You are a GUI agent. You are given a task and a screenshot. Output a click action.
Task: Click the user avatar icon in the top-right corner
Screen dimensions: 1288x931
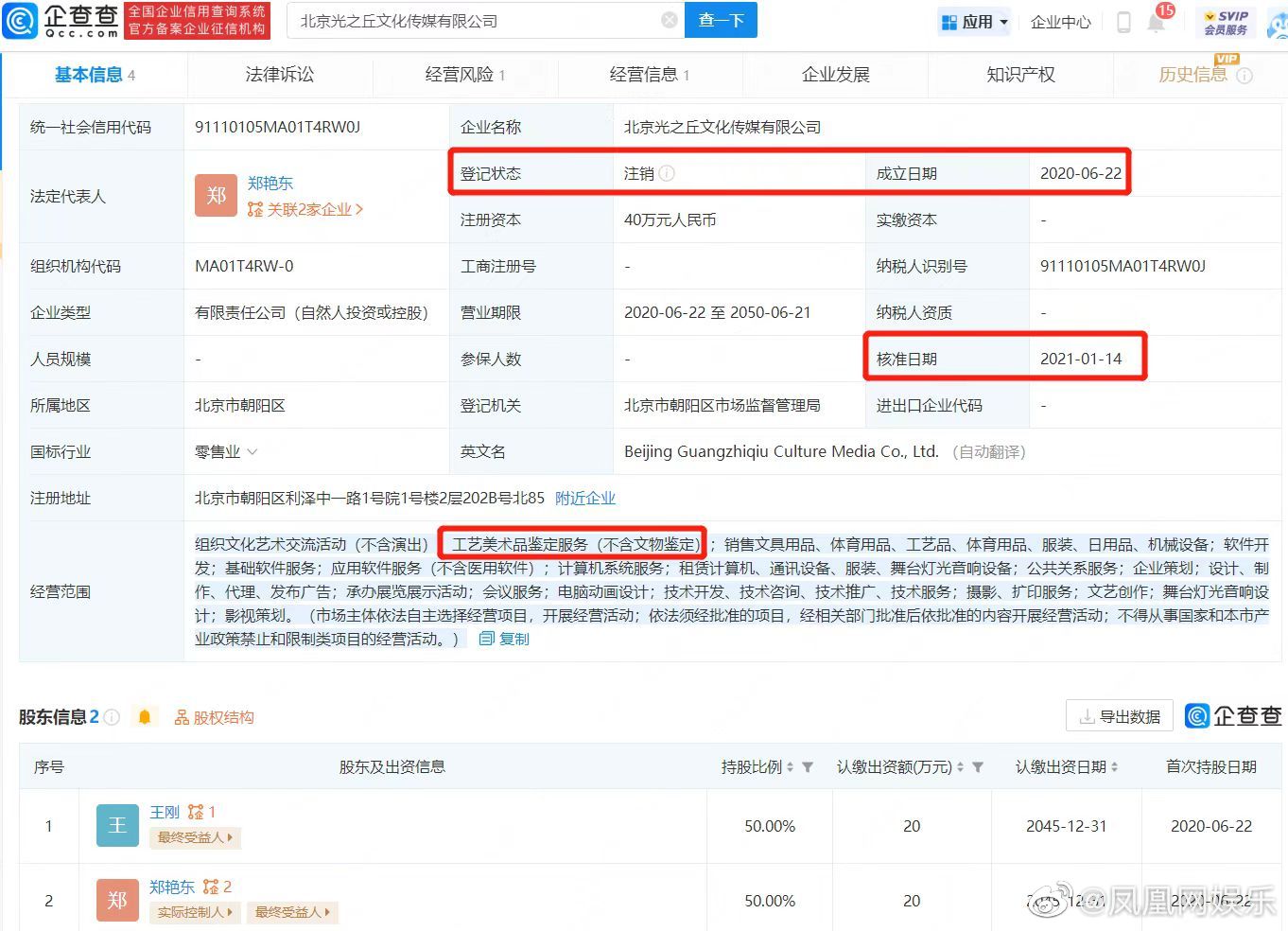(x=1278, y=22)
